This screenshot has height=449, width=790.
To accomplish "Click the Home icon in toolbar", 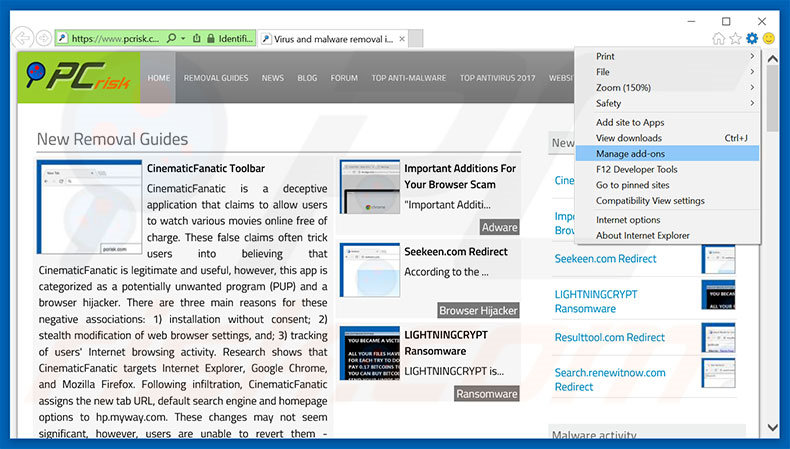I will pyautogui.click(x=719, y=38).
